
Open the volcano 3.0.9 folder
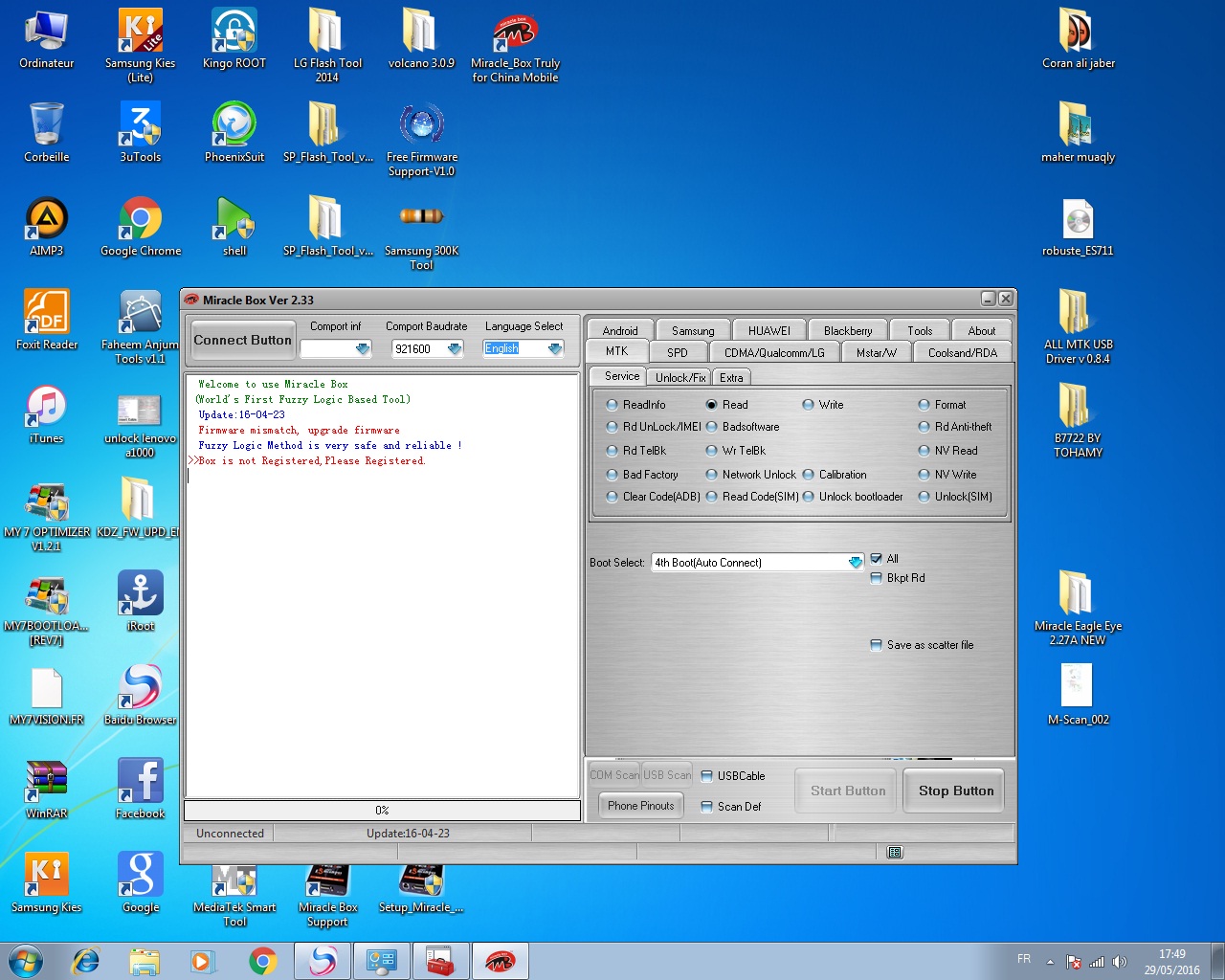coord(421,38)
